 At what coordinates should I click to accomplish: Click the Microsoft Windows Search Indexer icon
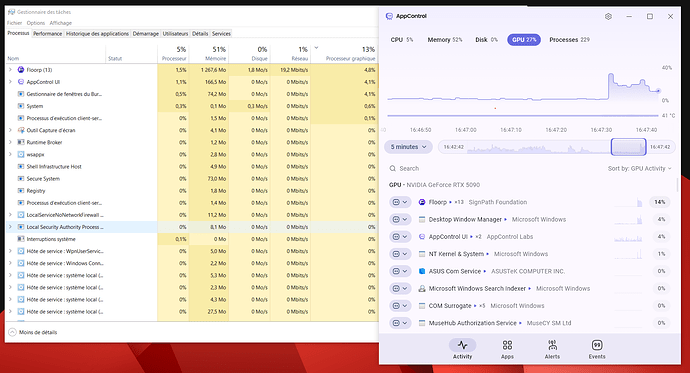tap(422, 289)
